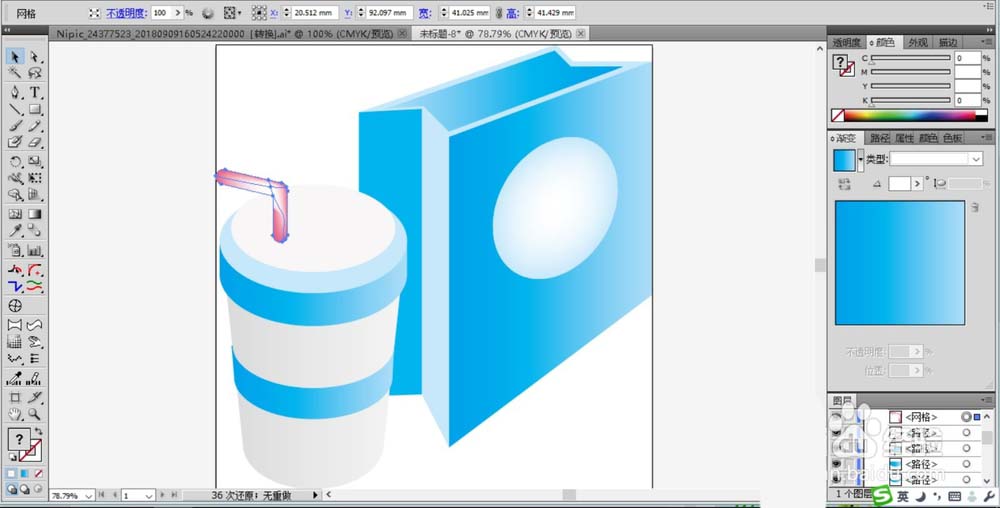Viewport: 1000px width, 508px height.
Task: Select the Rotate tool
Action: (x=15, y=162)
